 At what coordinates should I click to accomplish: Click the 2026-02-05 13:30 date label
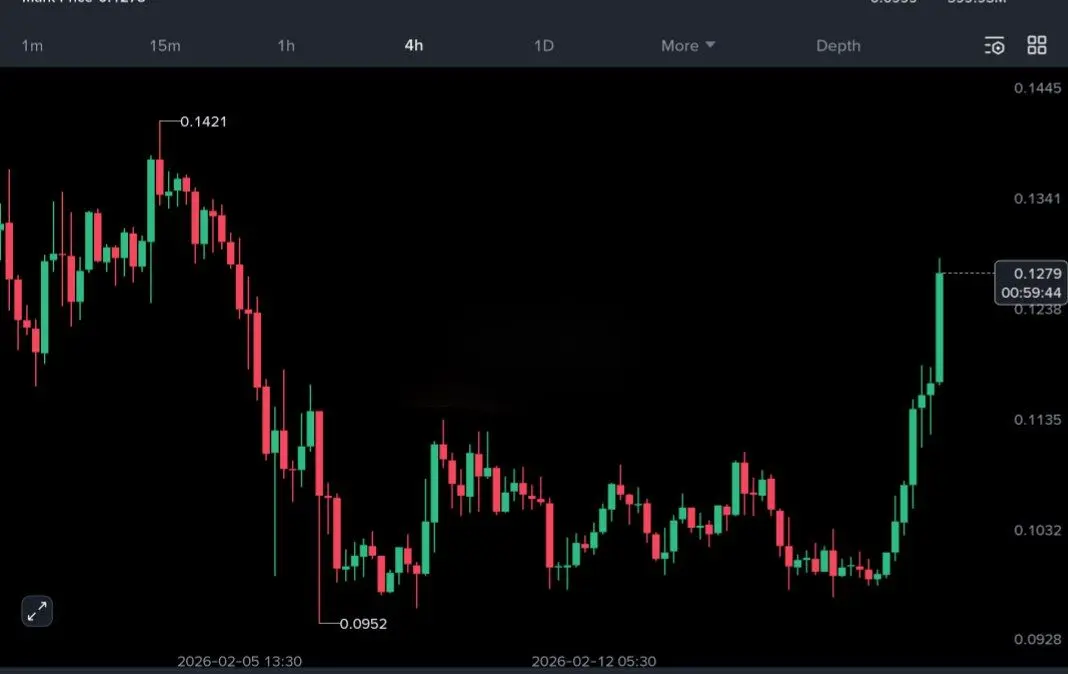tap(239, 661)
